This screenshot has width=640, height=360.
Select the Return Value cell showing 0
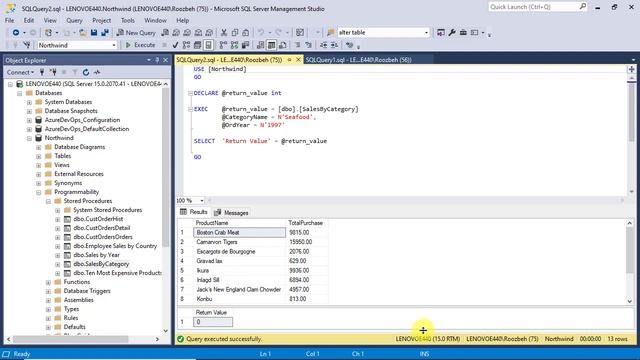(213, 322)
